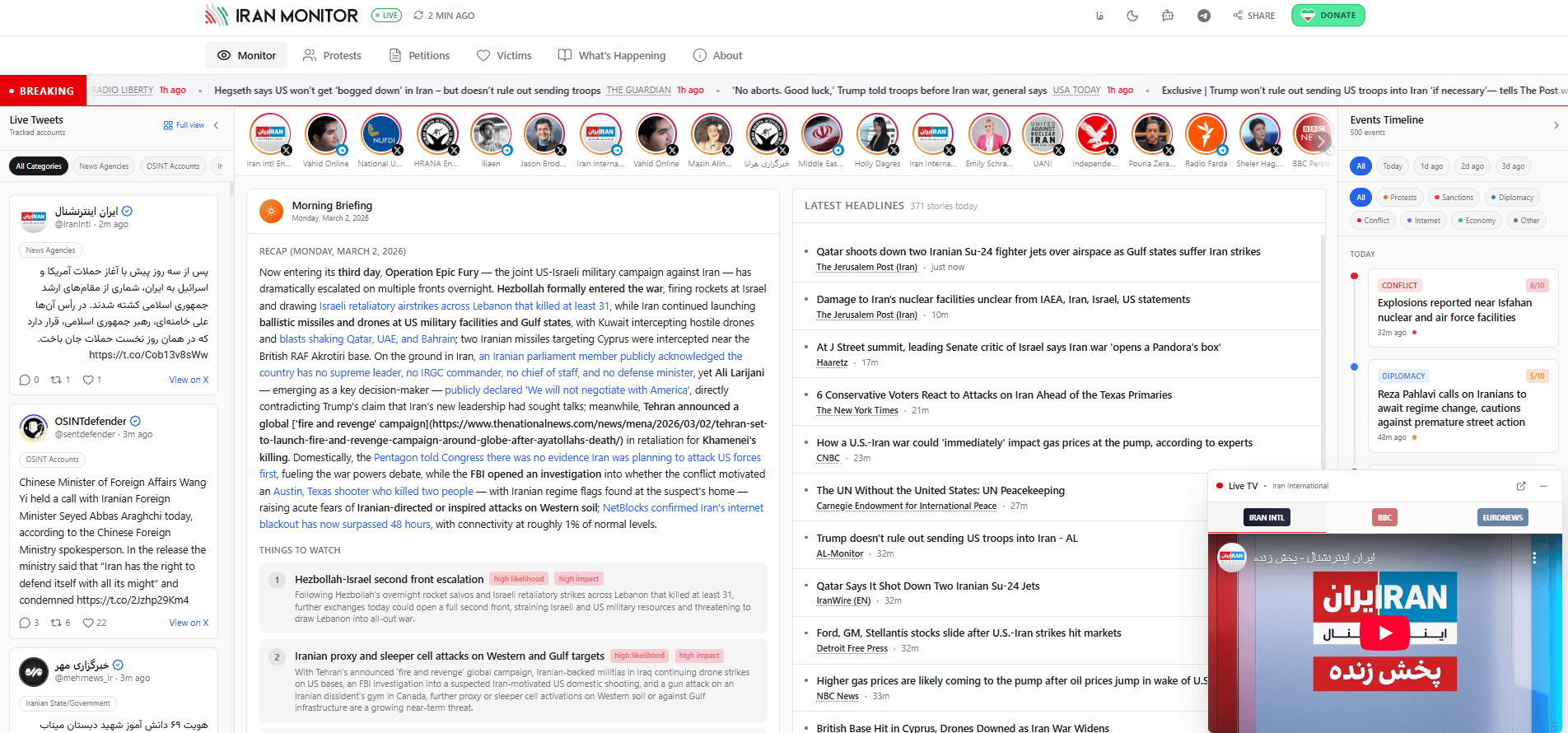Filter tweets by OSINT Accounts chip
The height and width of the screenshot is (733, 1568).
173,166
